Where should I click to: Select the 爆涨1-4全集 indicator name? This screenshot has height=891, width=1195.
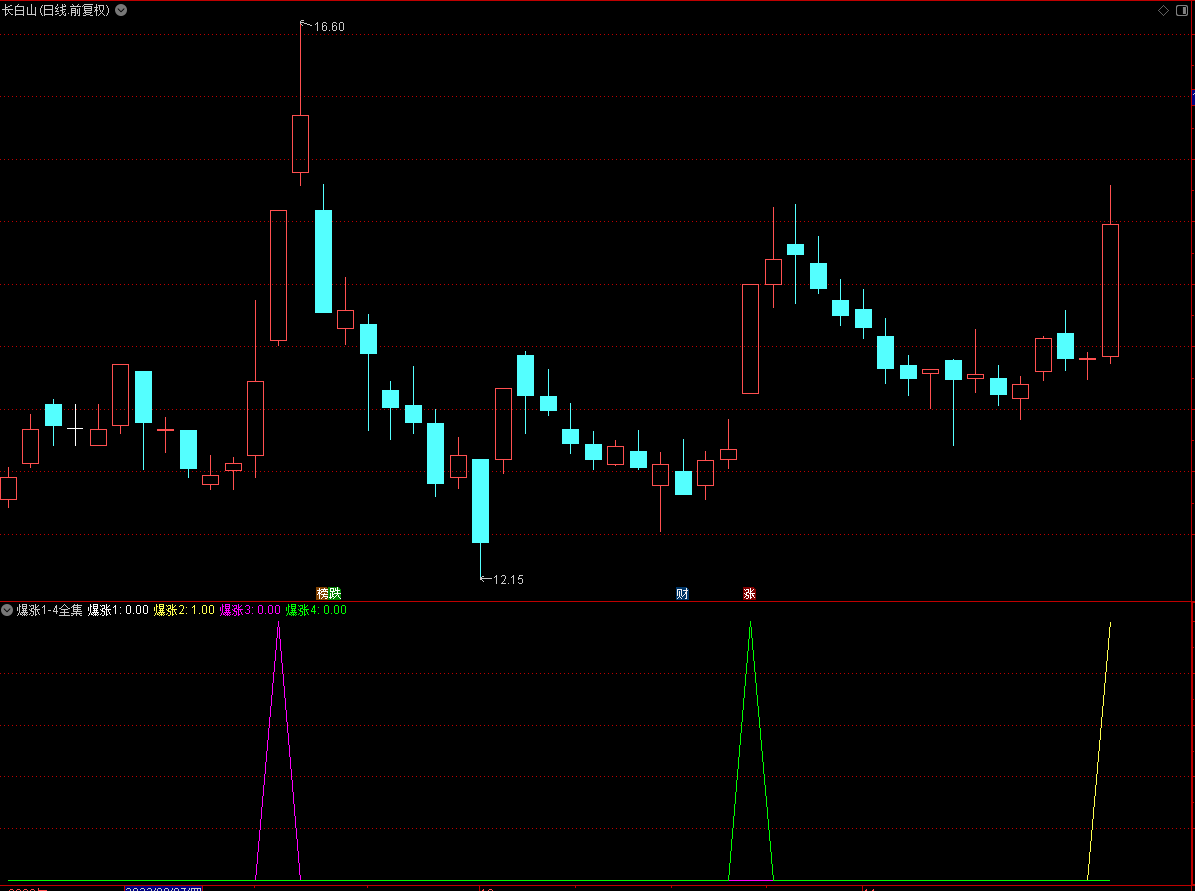50,610
